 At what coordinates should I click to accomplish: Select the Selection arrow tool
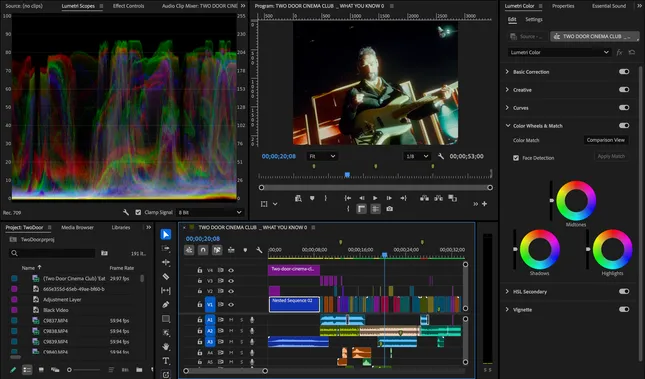click(x=166, y=235)
